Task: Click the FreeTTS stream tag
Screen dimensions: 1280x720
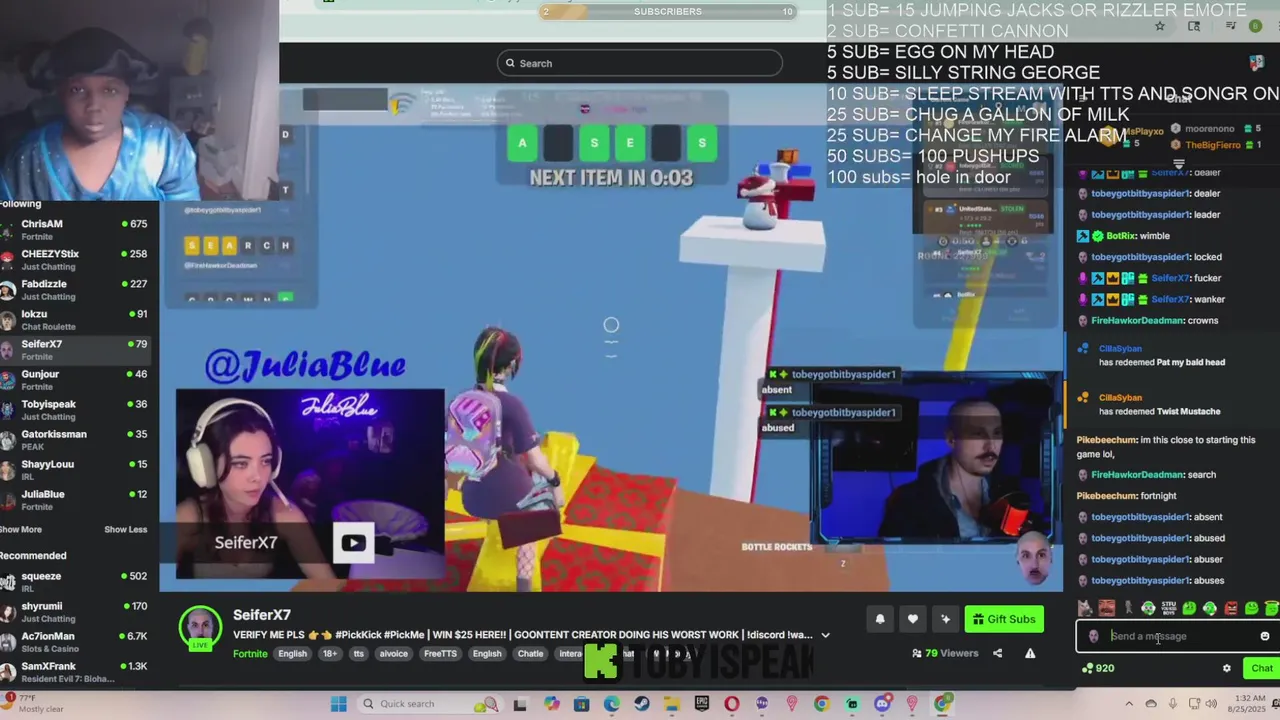Action: [x=440, y=654]
